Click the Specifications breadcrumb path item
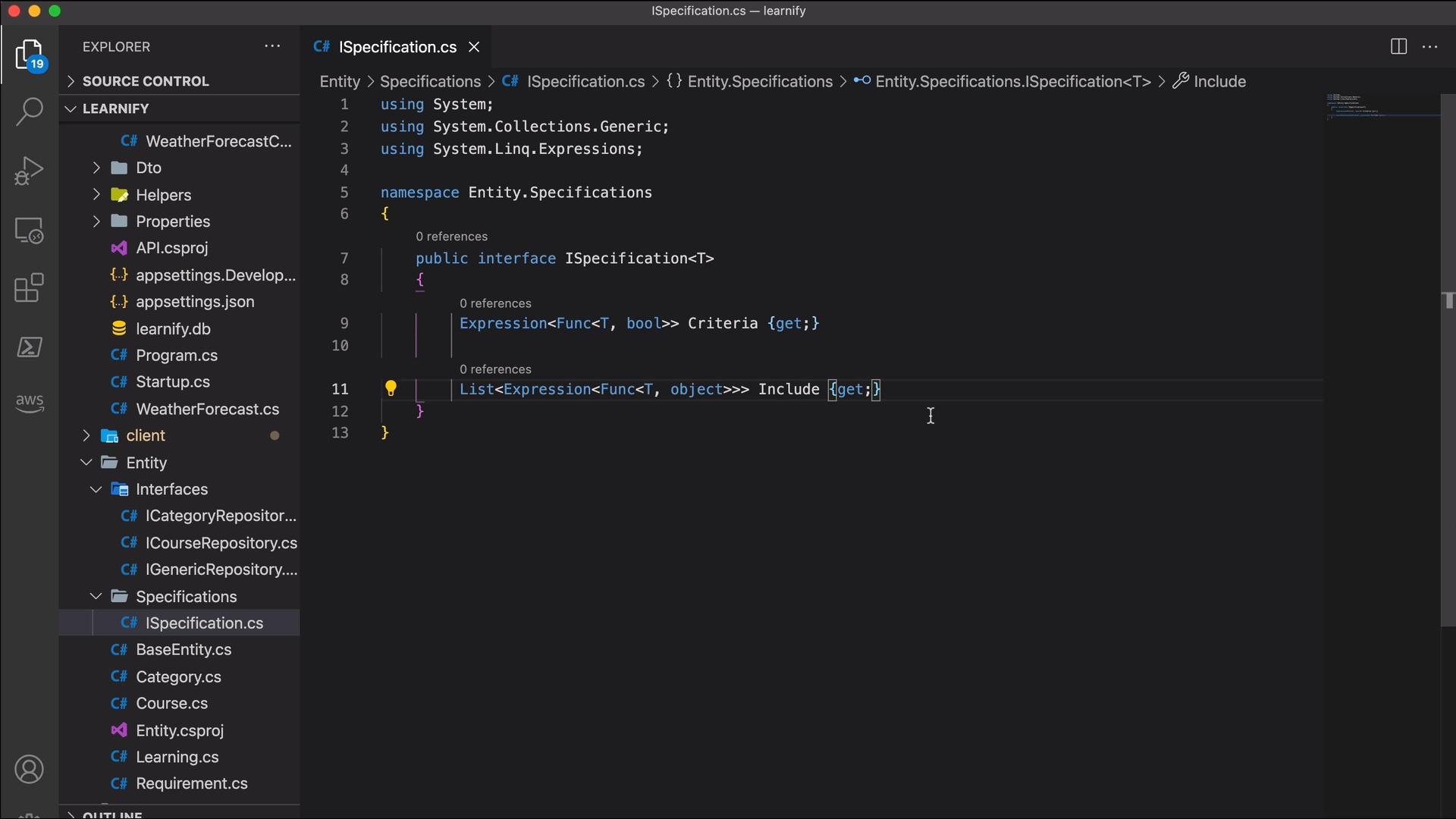The width and height of the screenshot is (1456, 819). (431, 81)
